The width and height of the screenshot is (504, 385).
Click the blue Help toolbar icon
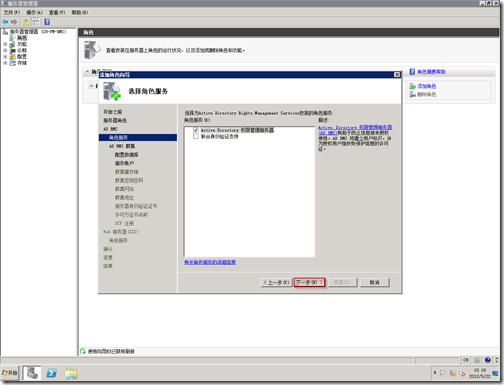pyautogui.click(x=47, y=22)
